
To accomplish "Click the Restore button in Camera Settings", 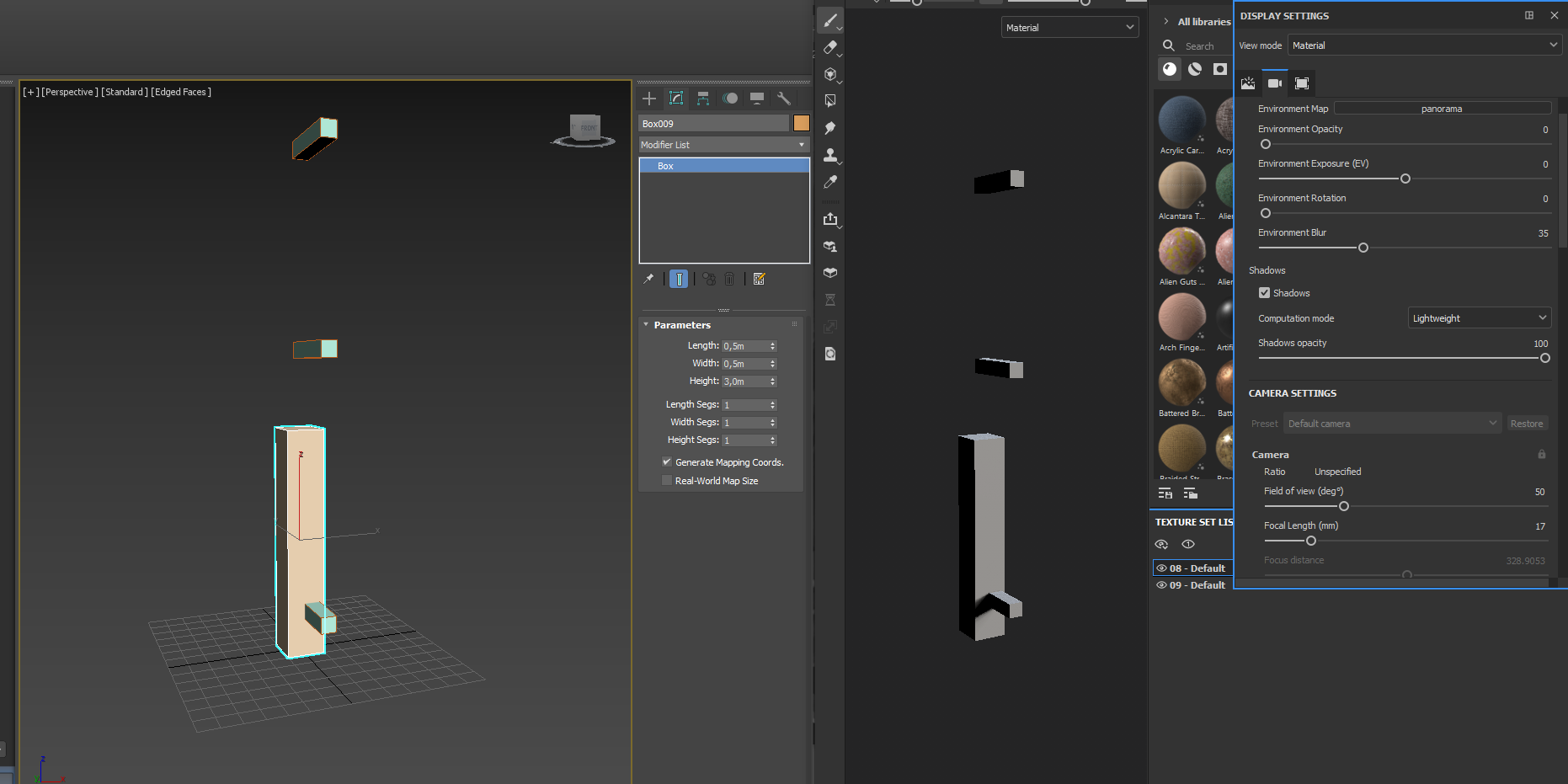I will tap(1528, 423).
